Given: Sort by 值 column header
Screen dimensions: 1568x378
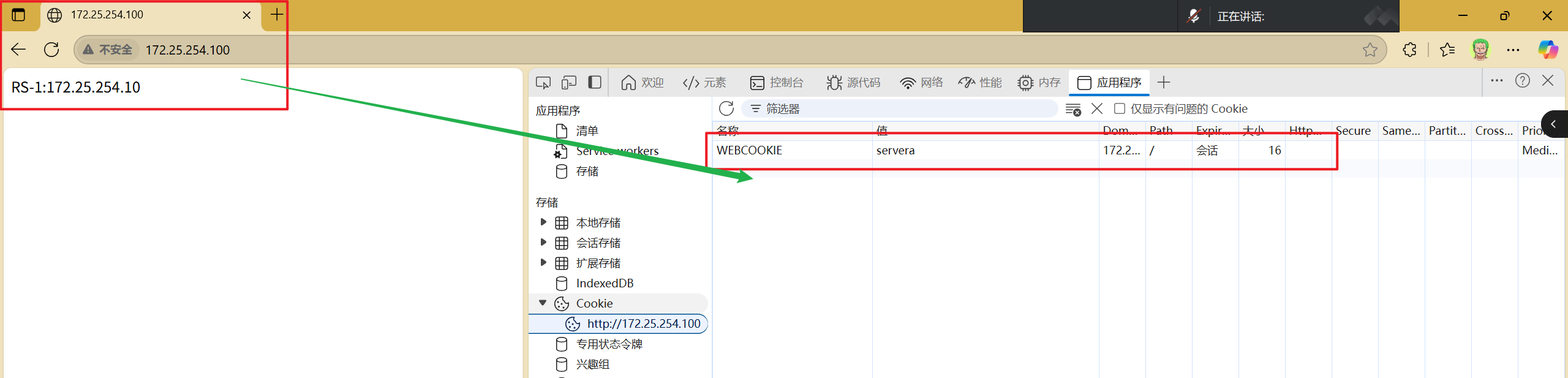Looking at the screenshot, I should click(x=986, y=130).
